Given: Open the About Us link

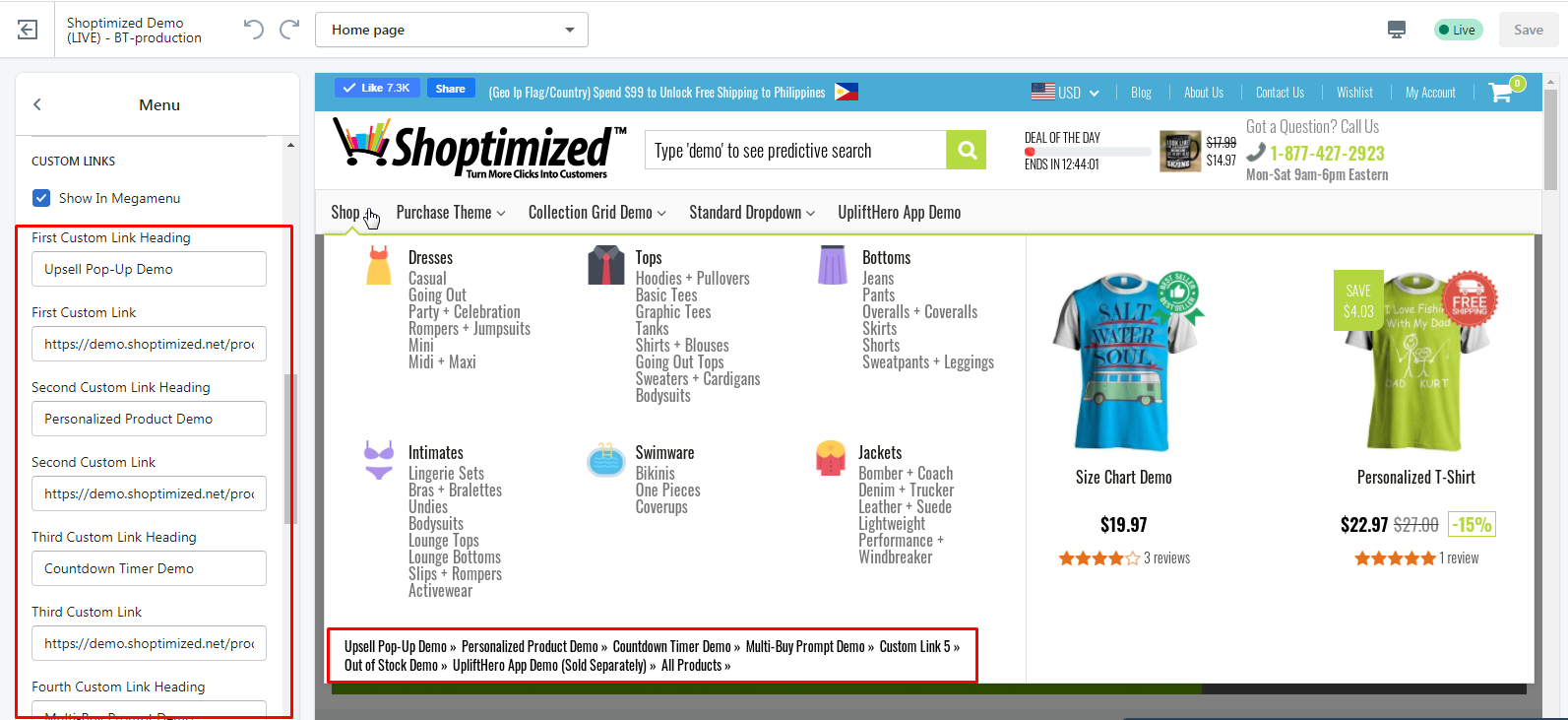Looking at the screenshot, I should [1204, 92].
